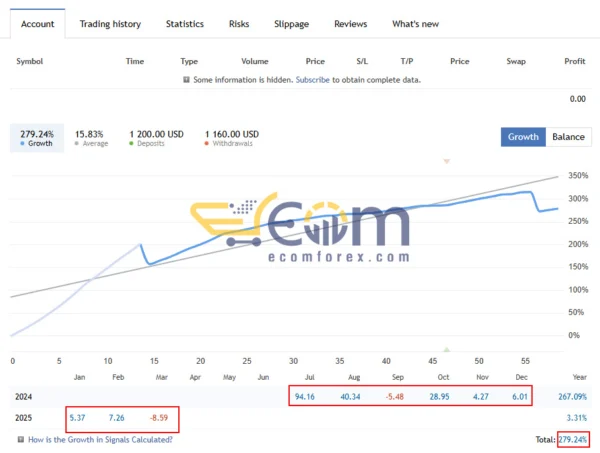Open the Account tab

pos(38,24)
